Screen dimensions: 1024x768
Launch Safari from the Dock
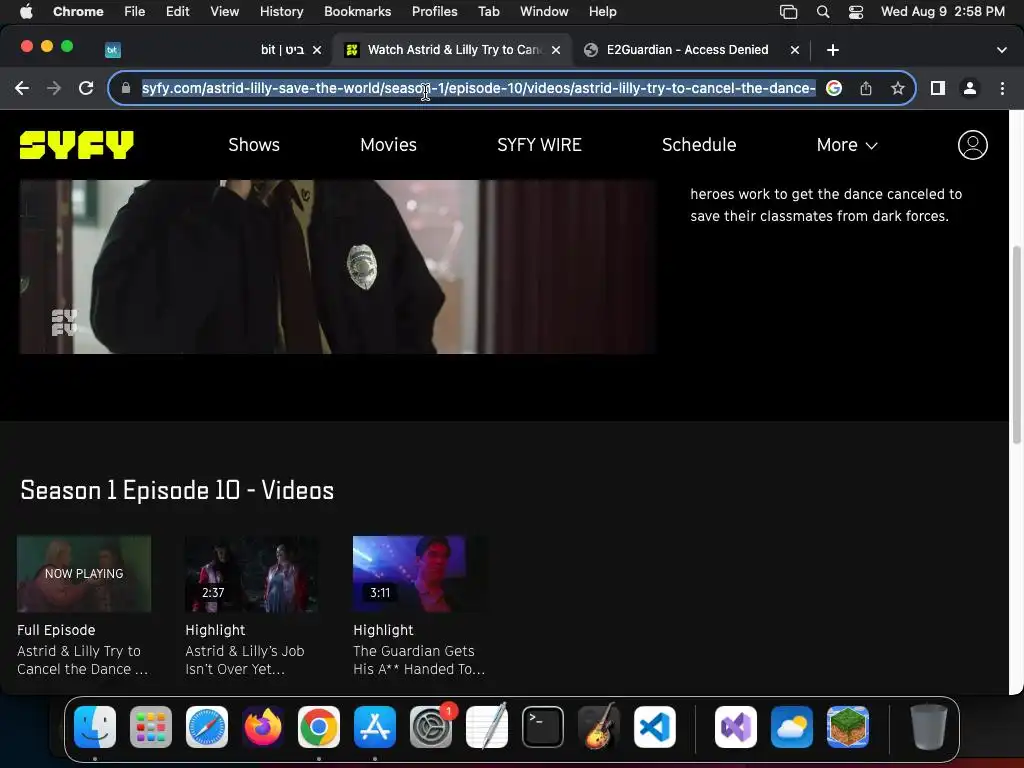207,727
